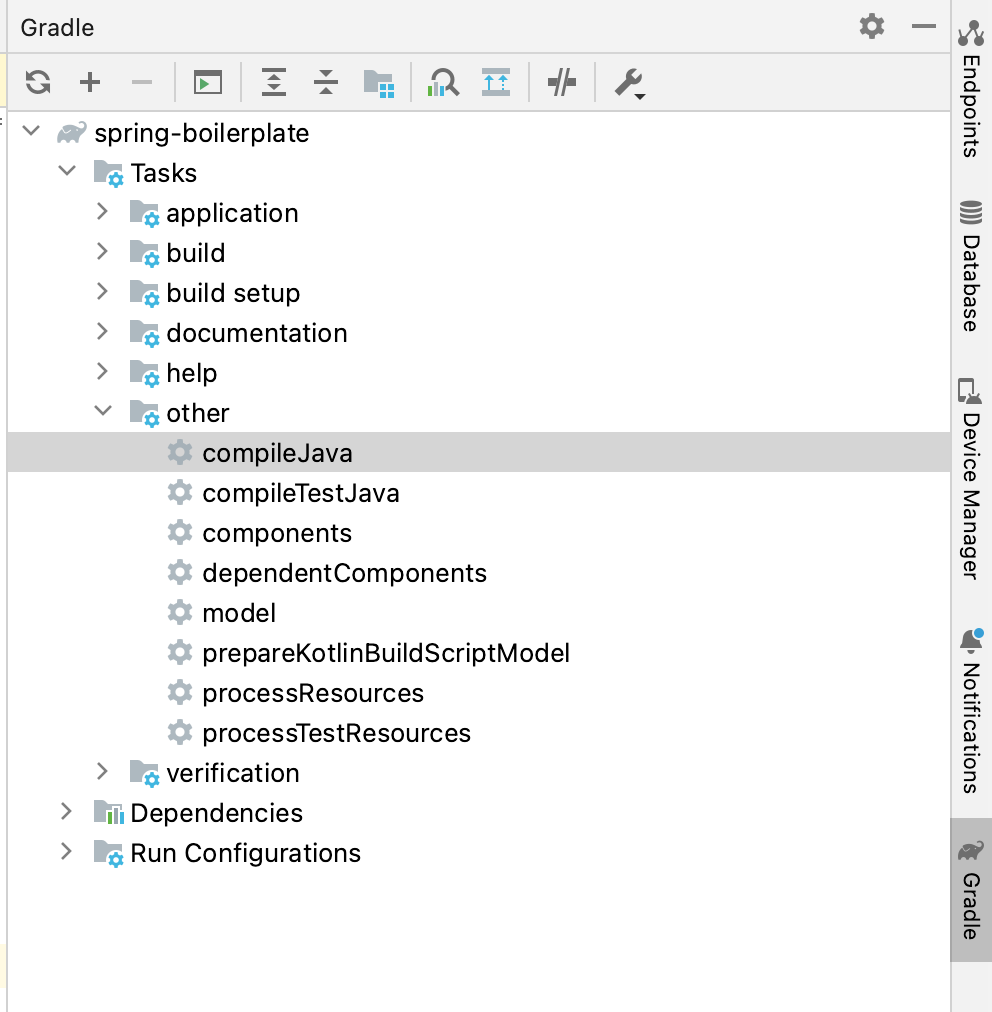992x1012 pixels.
Task: Click gear icon next to processResources
Action: (x=180, y=693)
